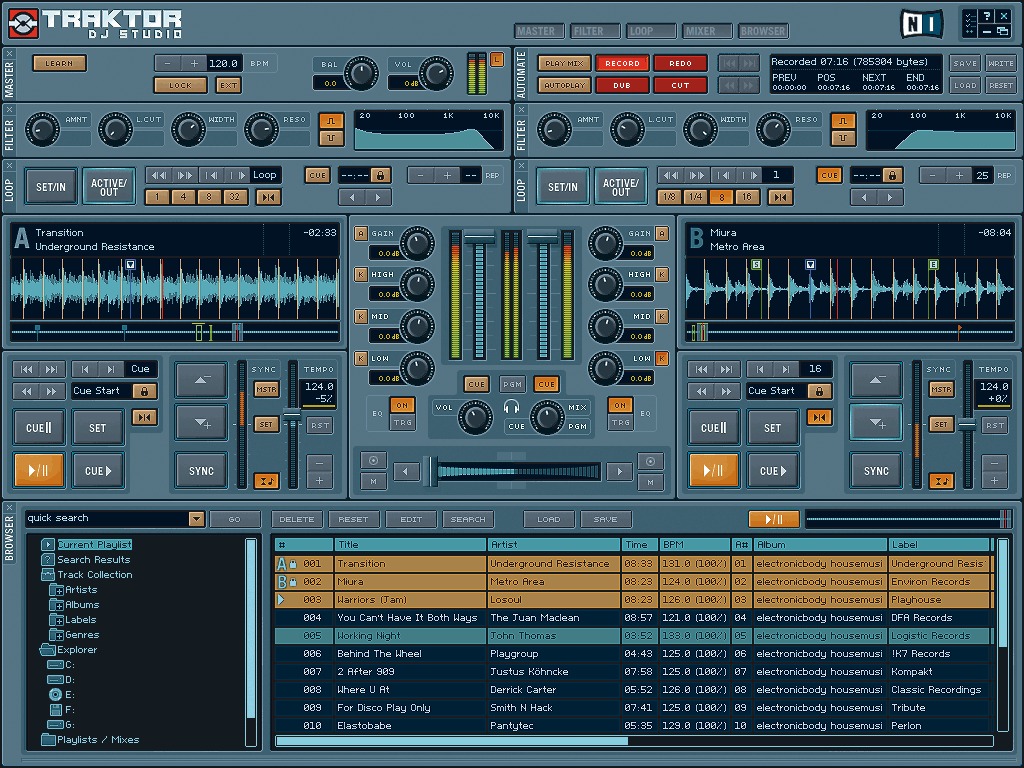
Task: Nudge the crossfader right with arrow button
Action: point(619,472)
